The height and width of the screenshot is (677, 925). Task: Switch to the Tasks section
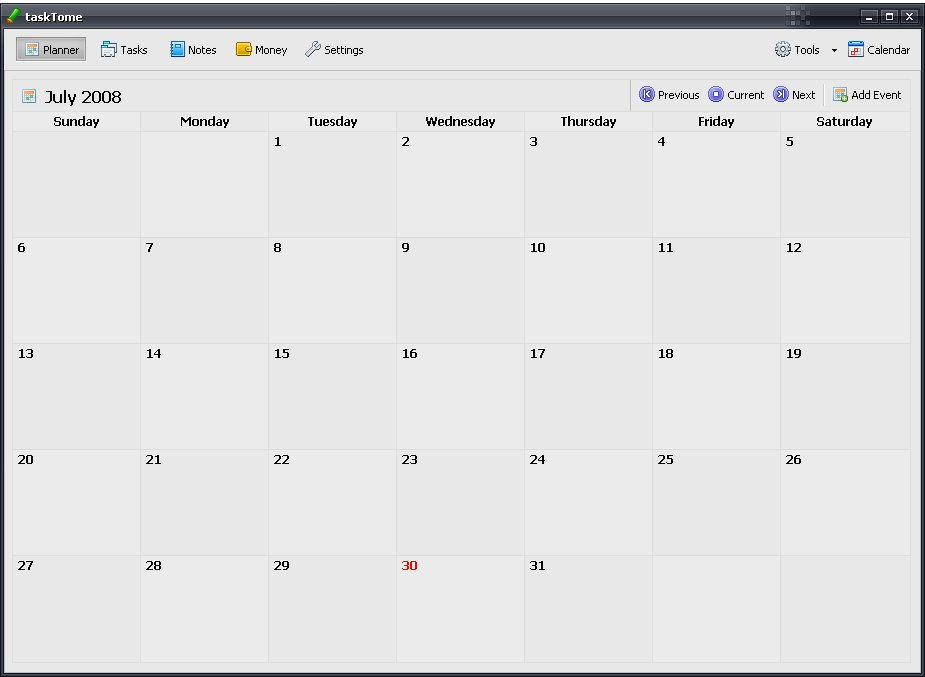[124, 50]
